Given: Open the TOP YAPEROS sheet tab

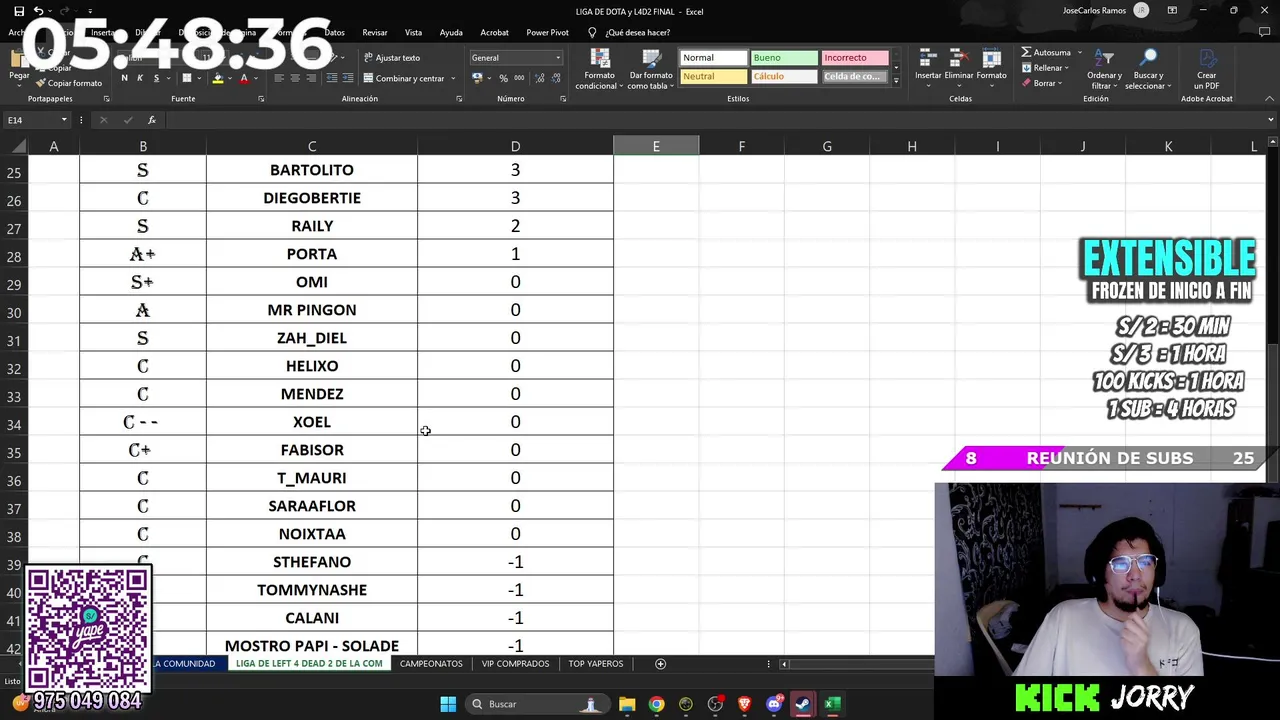Looking at the screenshot, I should coord(596,664).
